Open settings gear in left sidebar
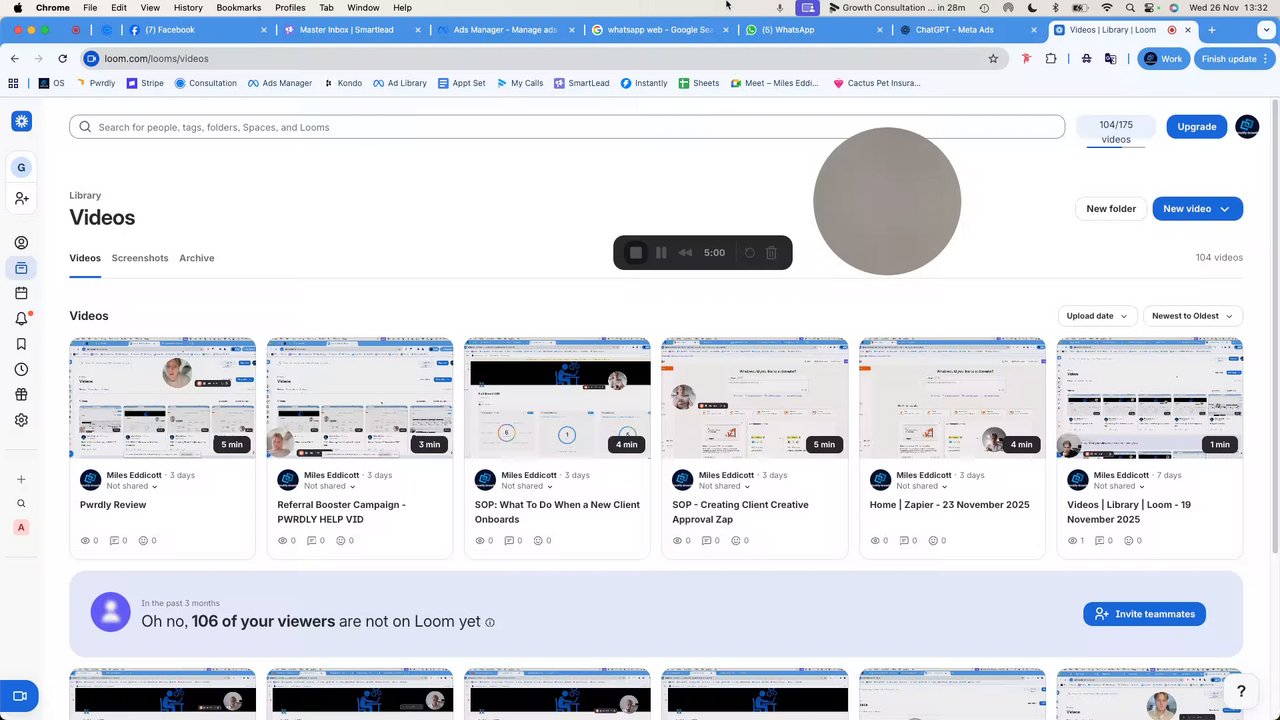This screenshot has height=720, width=1280. 21,420
